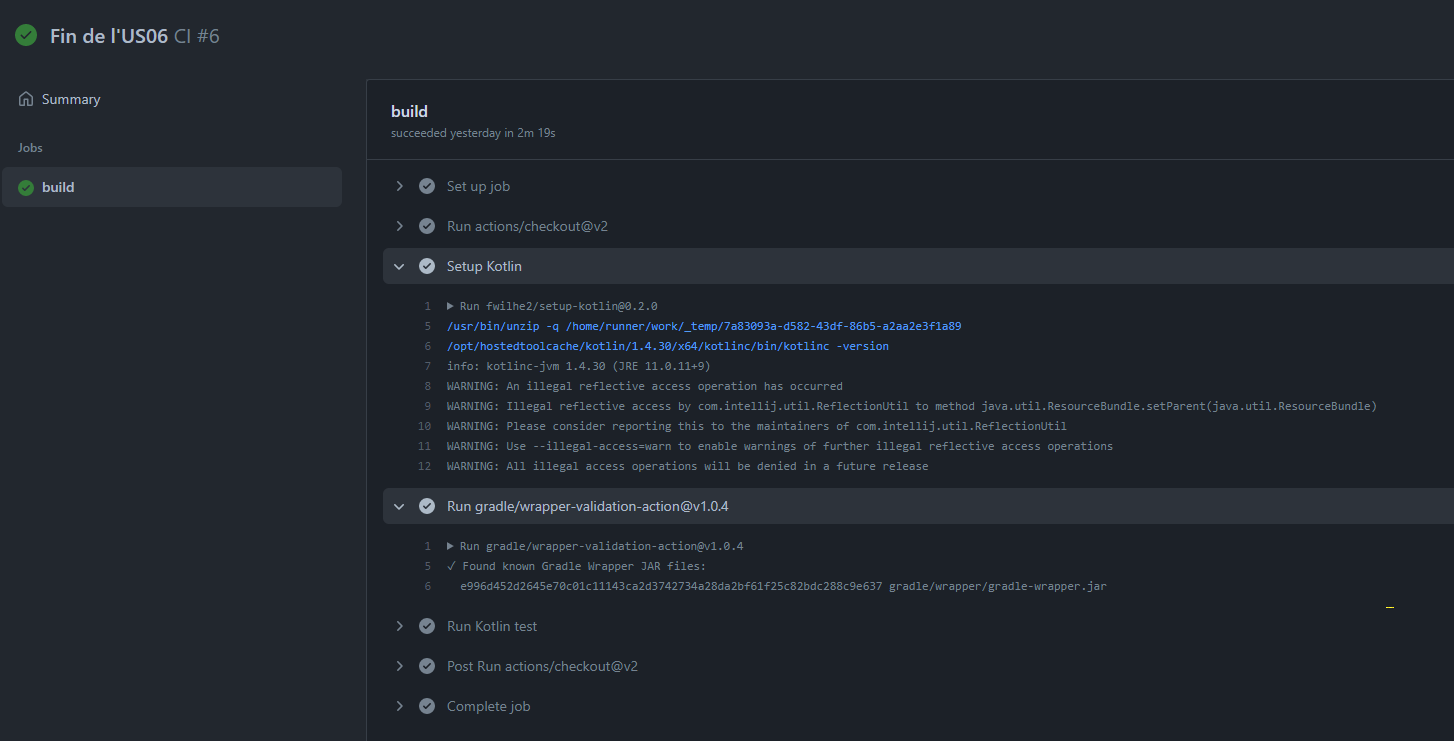1454x741 pixels.
Task: Click the 'Fin de l'US06' workflow run title
Action: (x=109, y=36)
